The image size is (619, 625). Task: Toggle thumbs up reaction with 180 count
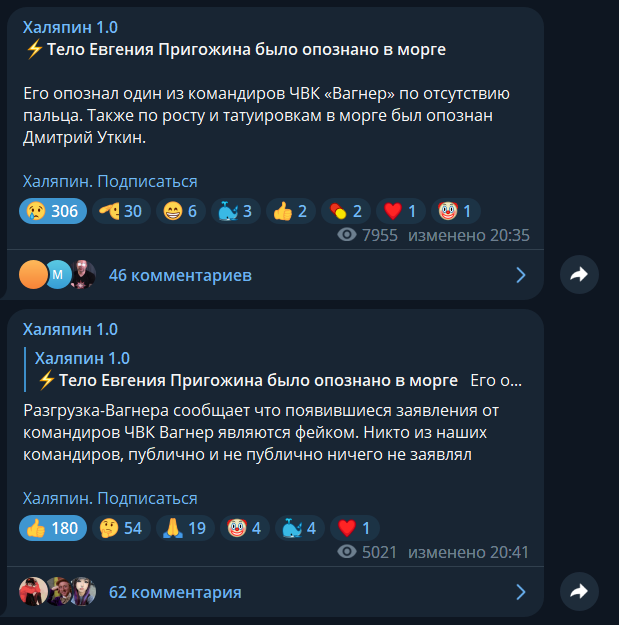(53, 528)
